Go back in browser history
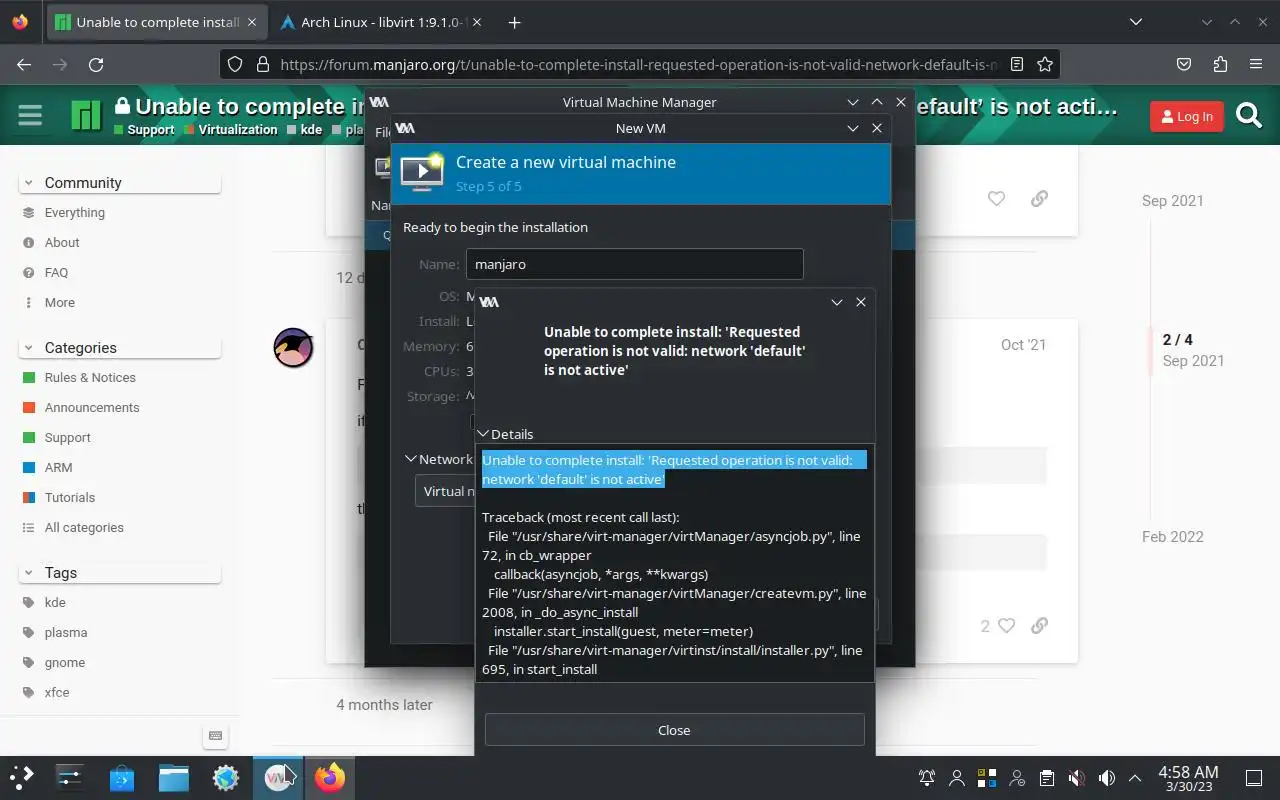This screenshot has height=800, width=1280. 24,64
